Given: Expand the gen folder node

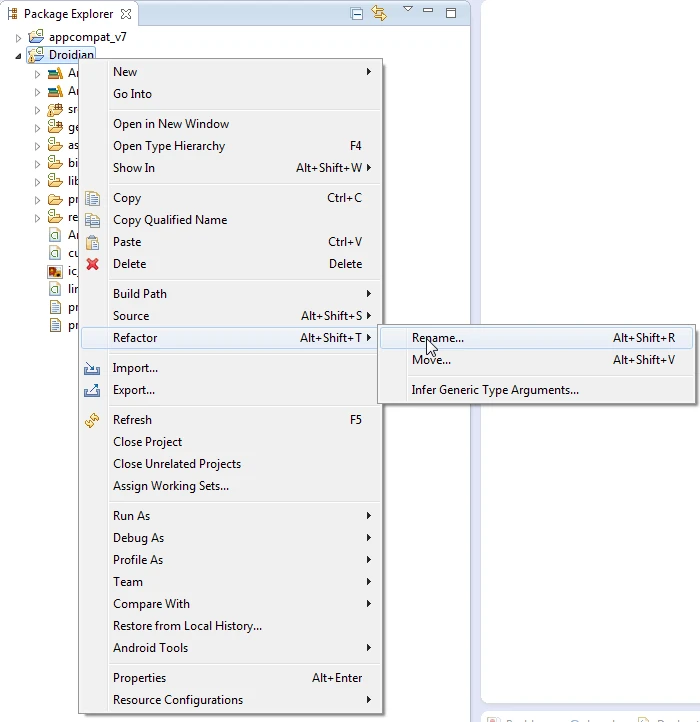Looking at the screenshot, I should tap(37, 128).
